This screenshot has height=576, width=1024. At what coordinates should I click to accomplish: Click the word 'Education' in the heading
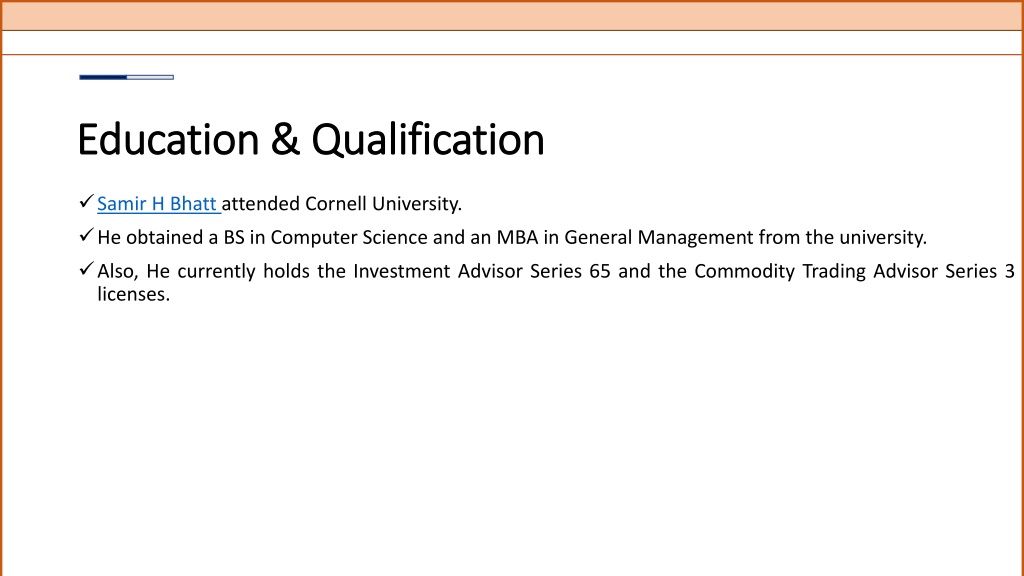168,139
